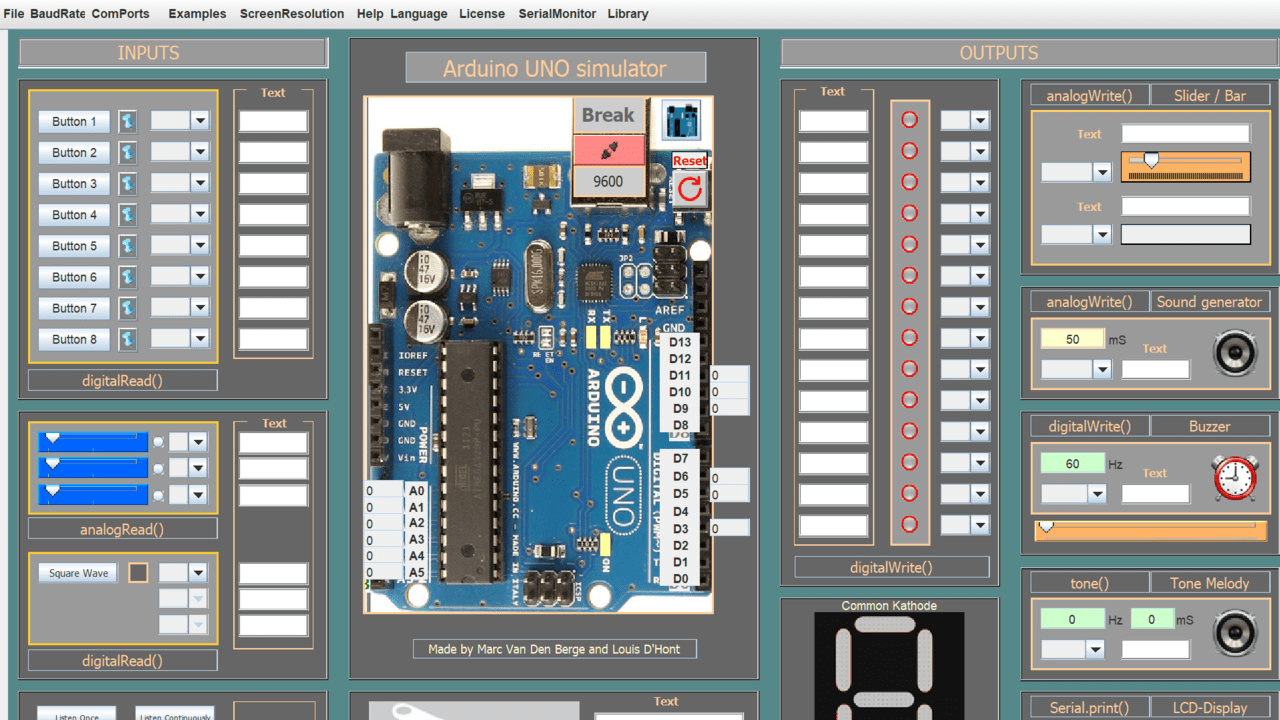
Task: Click Button 5 in INPUTS panel
Action: (74, 245)
